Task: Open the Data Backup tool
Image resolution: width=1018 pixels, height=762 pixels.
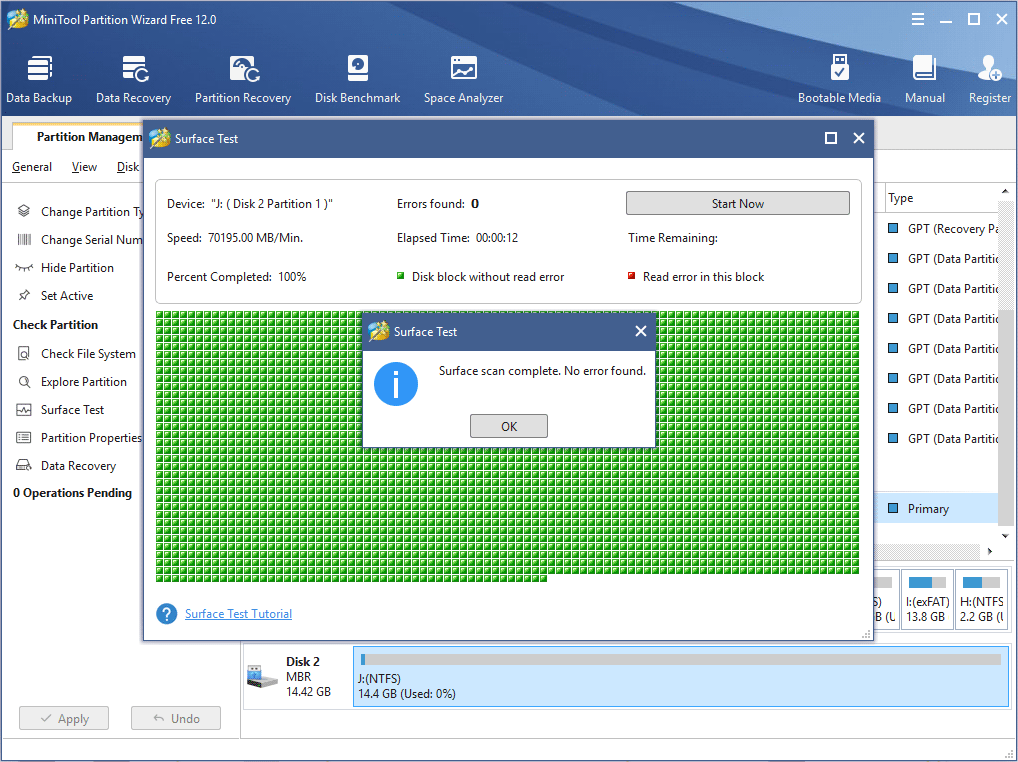Action: tap(39, 79)
